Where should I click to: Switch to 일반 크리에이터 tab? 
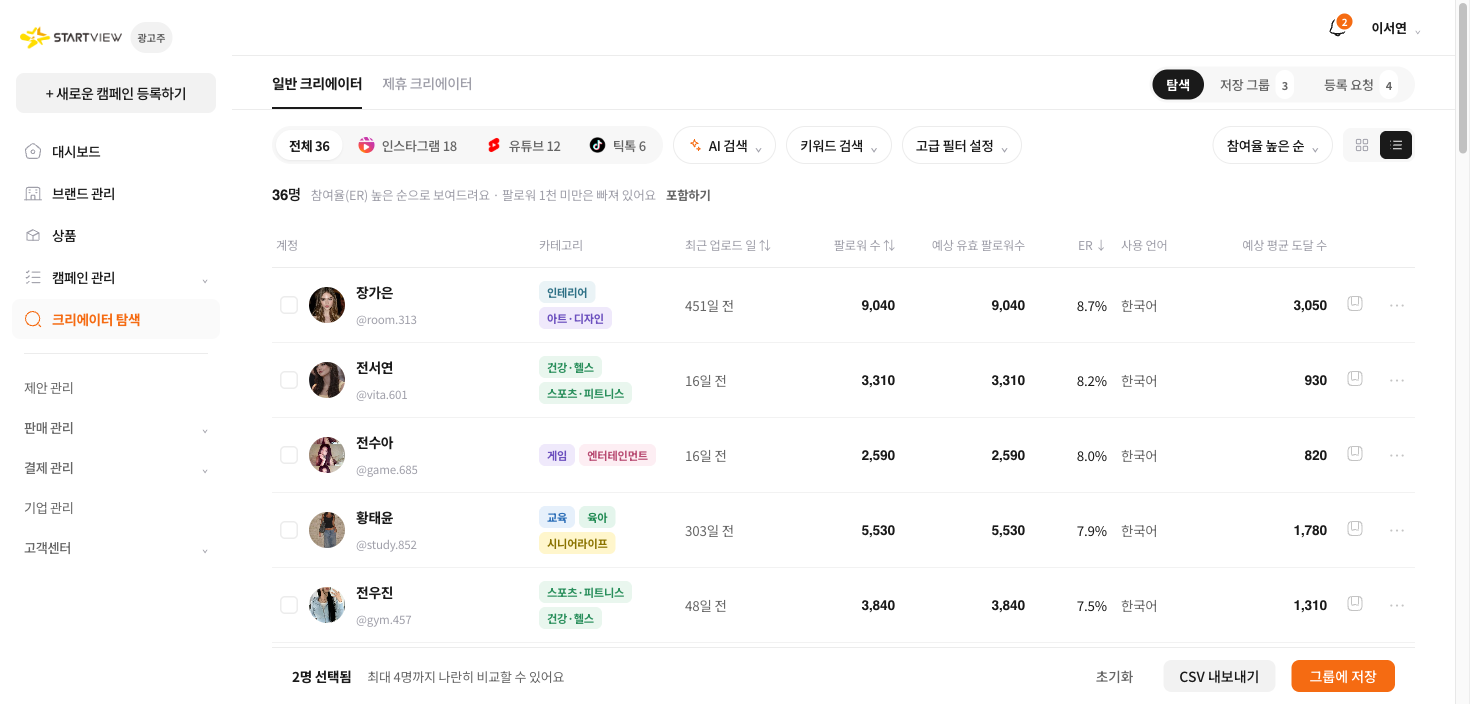(x=317, y=84)
